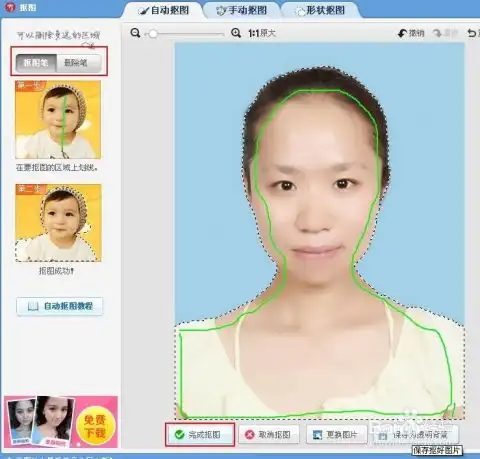Switch to the 手动抠图 tab
The height and width of the screenshot is (459, 480).
[242, 10]
